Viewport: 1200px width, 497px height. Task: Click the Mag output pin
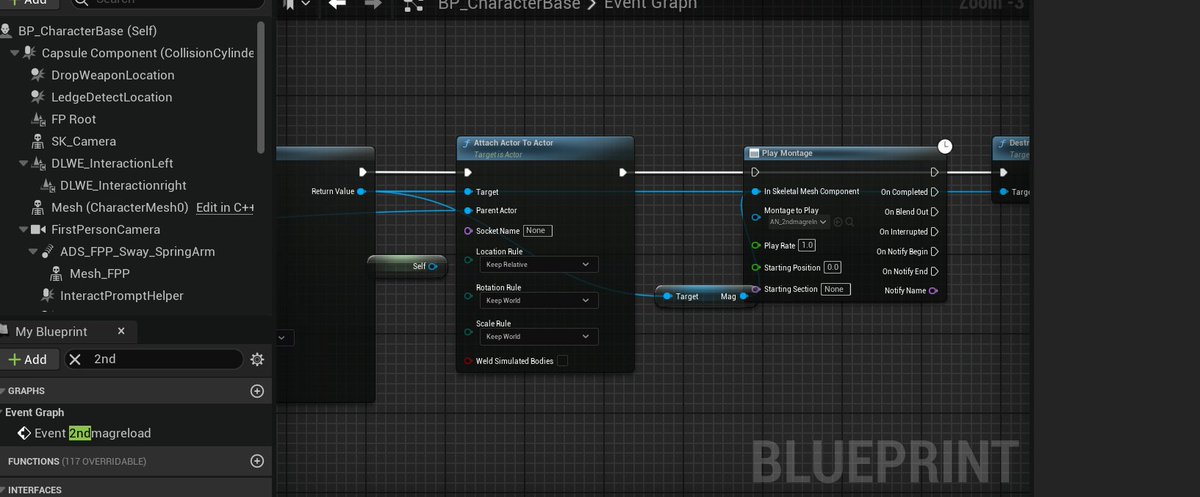tap(743, 296)
